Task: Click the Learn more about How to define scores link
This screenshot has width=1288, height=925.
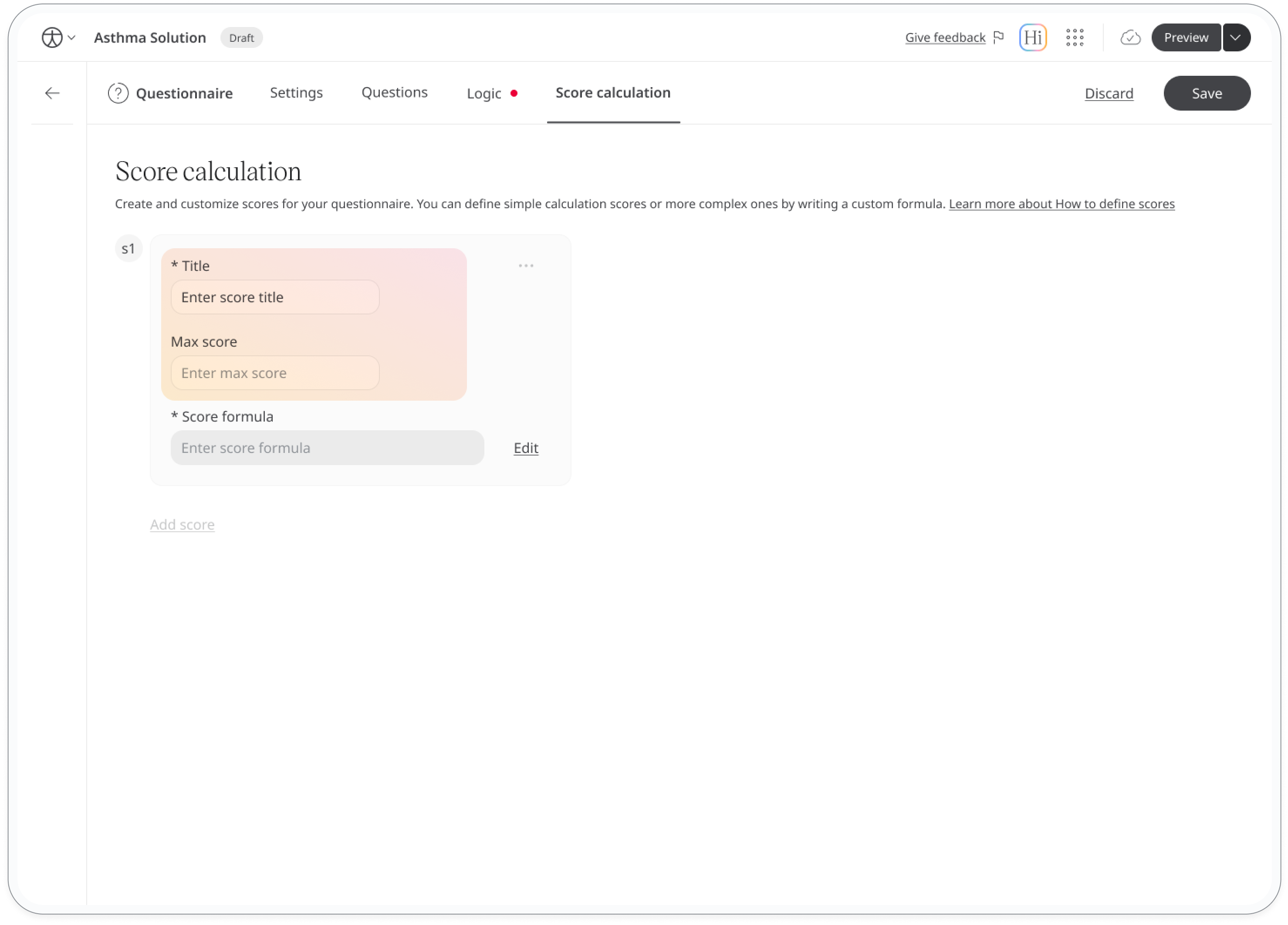Action: [x=1062, y=203]
